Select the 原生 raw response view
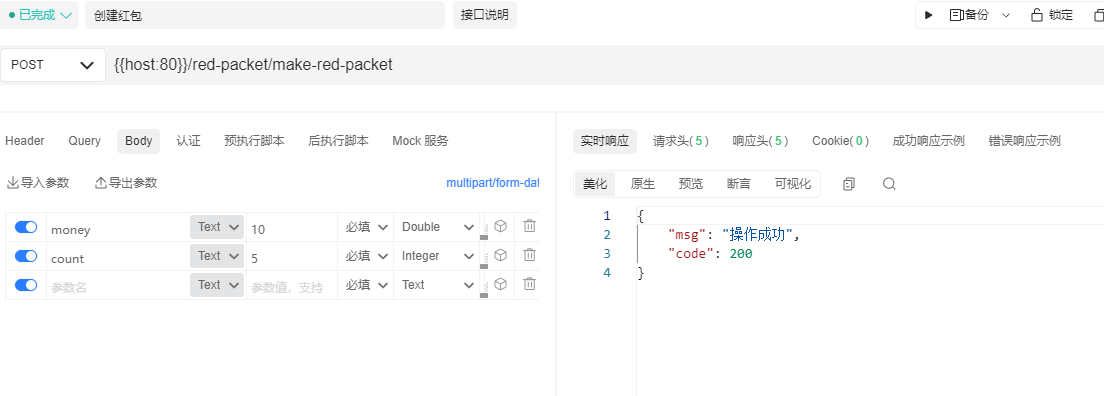1104x396 pixels. pyautogui.click(x=642, y=184)
